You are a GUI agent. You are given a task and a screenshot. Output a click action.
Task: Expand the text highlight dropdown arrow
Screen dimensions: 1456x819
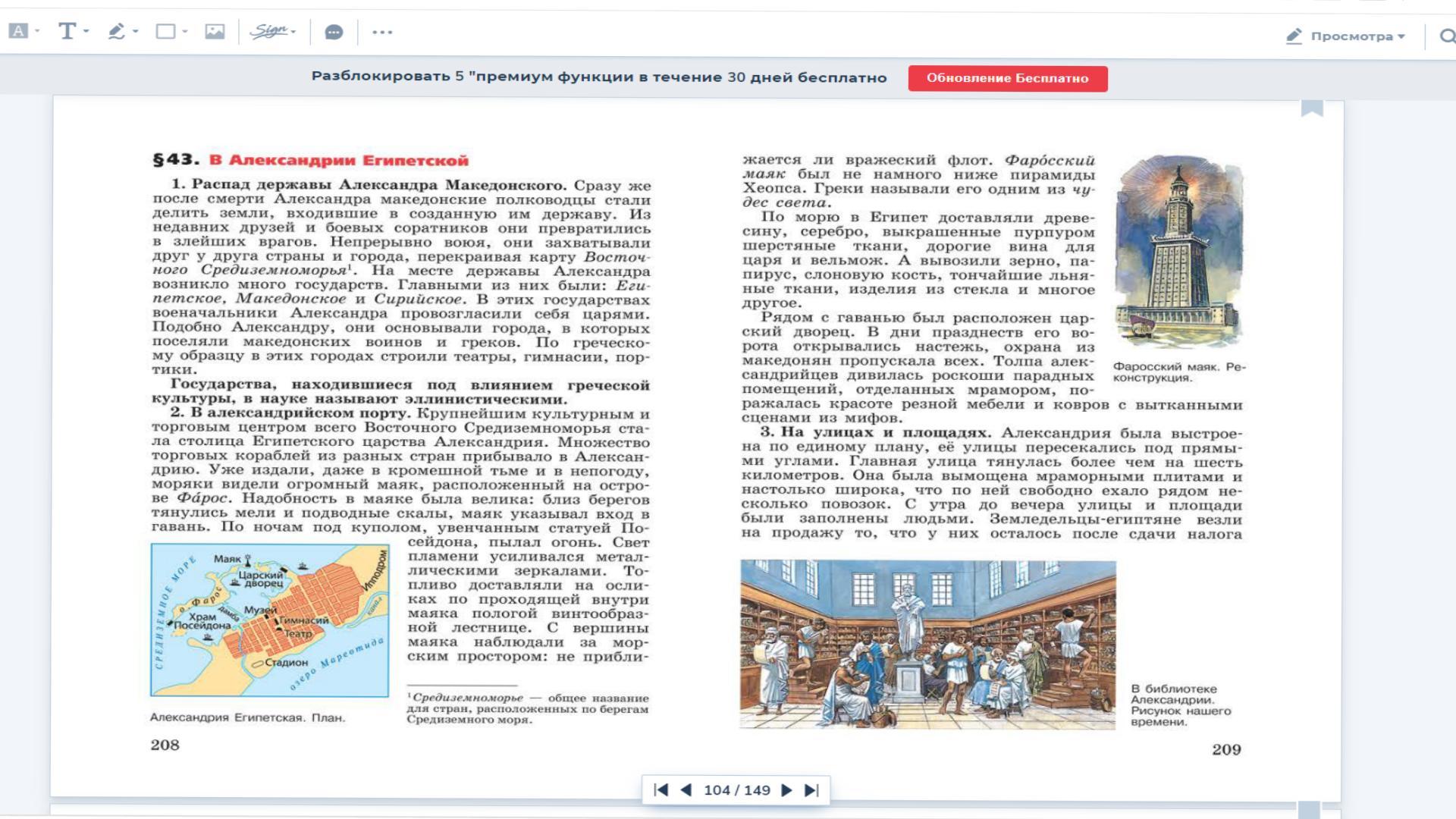(37, 31)
